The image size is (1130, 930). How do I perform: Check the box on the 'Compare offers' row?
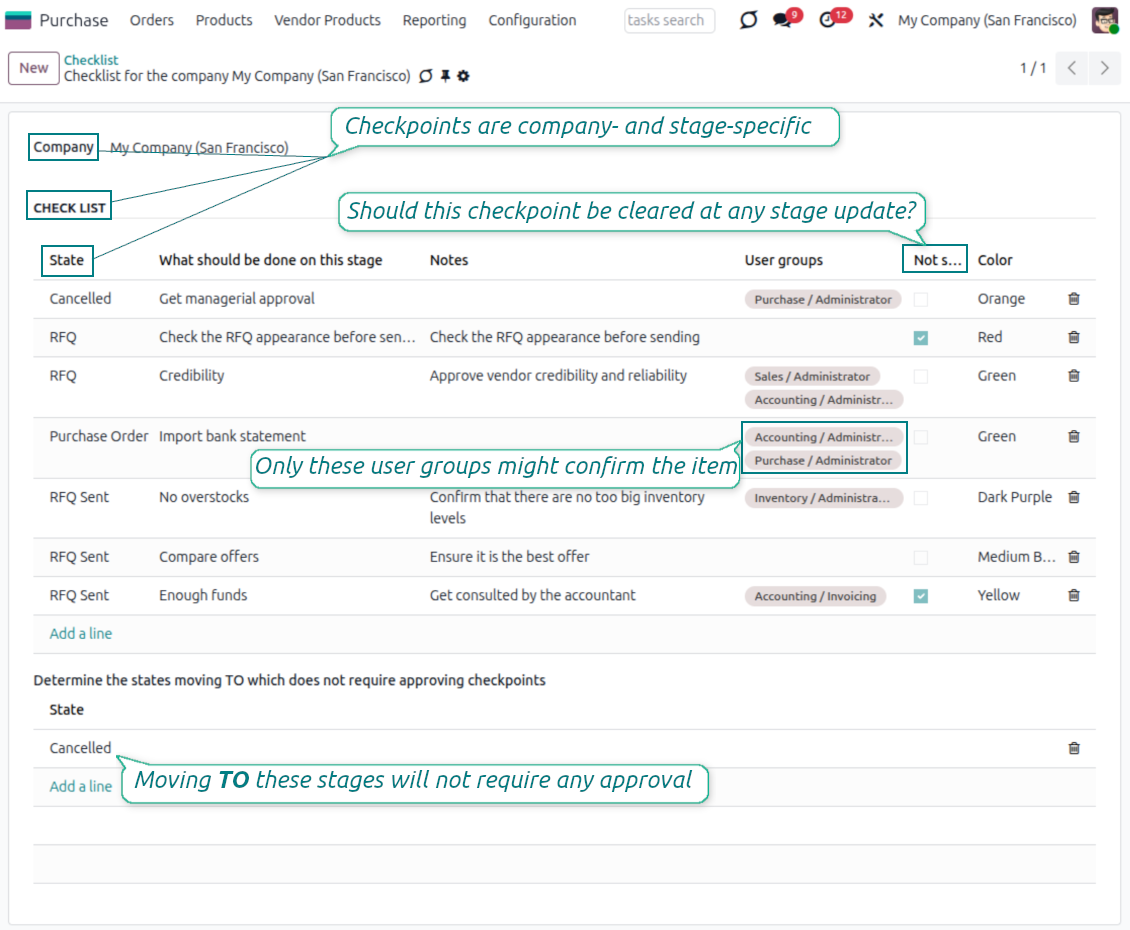coord(920,557)
